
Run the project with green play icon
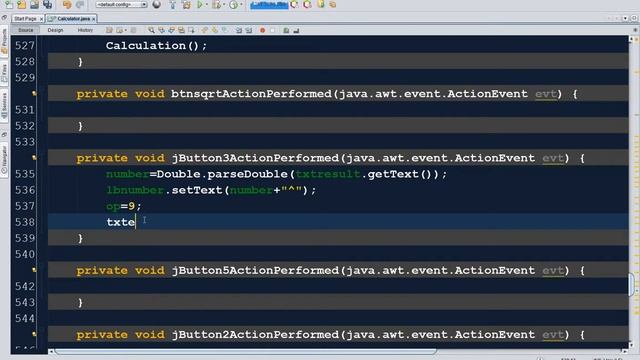click(x=200, y=4)
